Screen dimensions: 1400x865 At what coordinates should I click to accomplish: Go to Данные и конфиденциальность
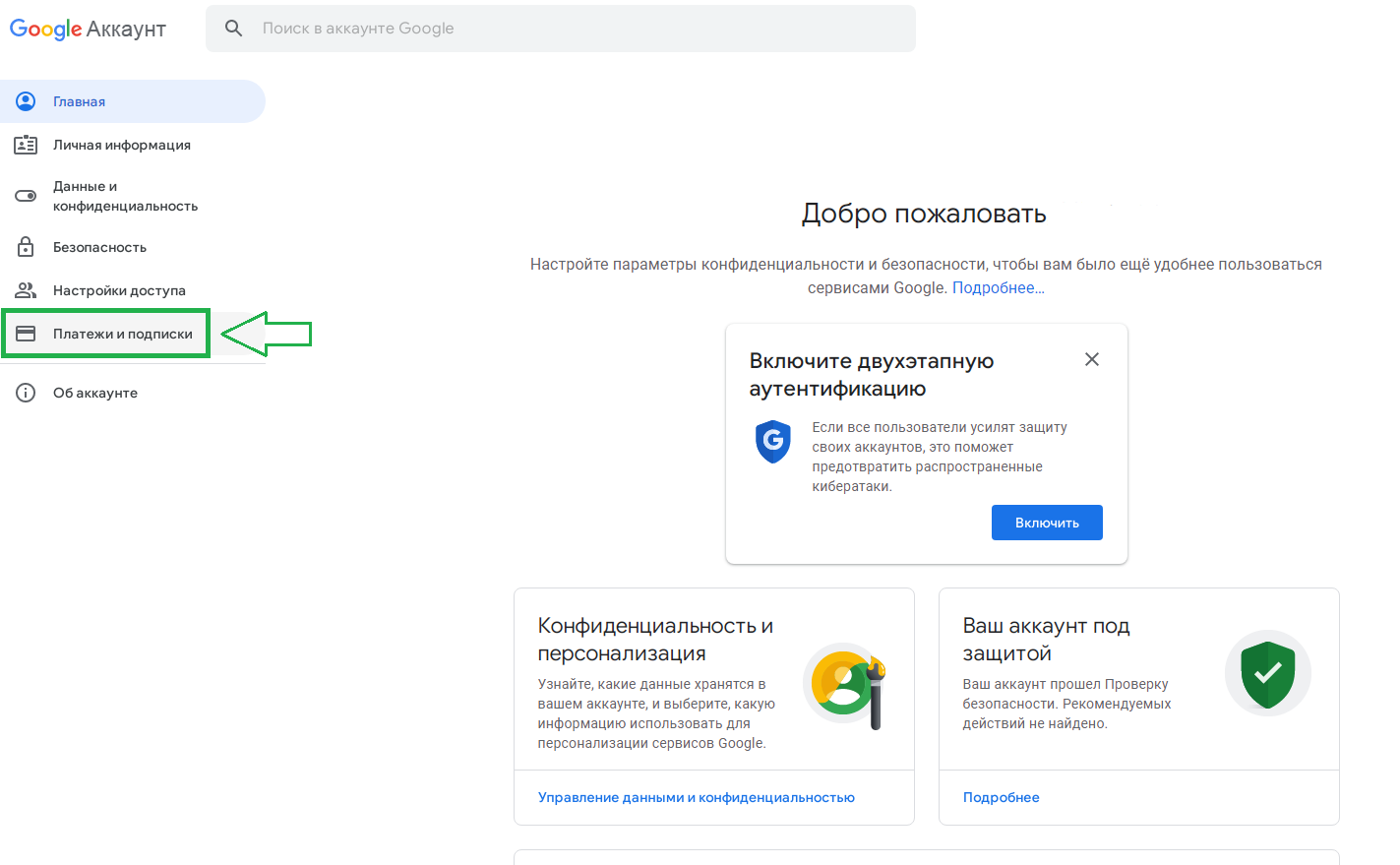[133, 196]
